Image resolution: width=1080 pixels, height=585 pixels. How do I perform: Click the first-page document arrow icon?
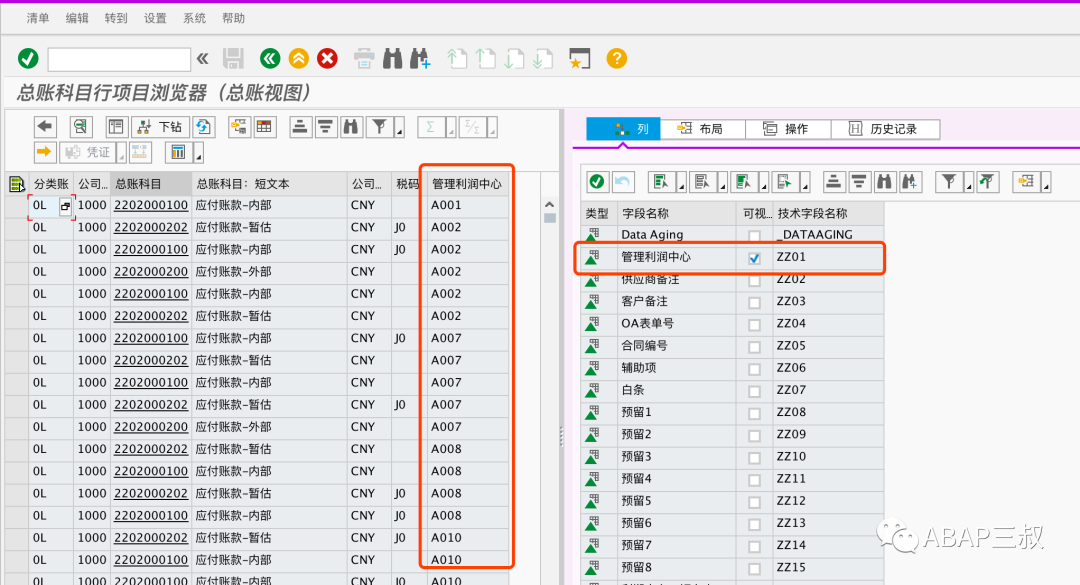(x=457, y=59)
